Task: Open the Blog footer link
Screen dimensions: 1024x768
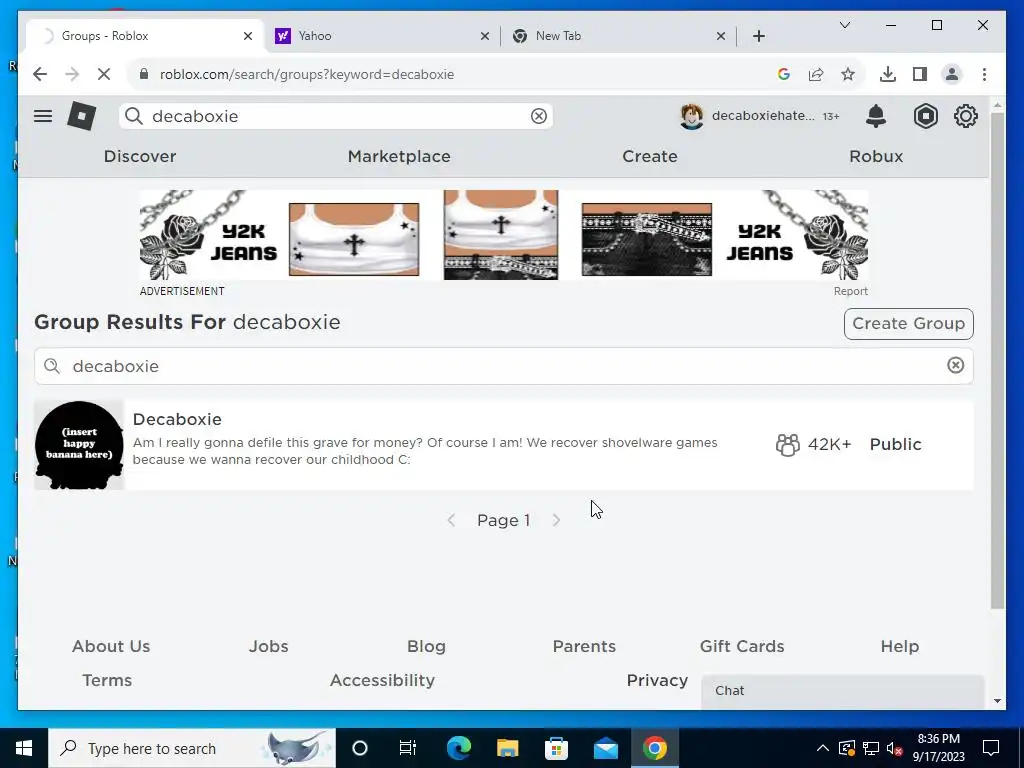Action: [x=426, y=646]
